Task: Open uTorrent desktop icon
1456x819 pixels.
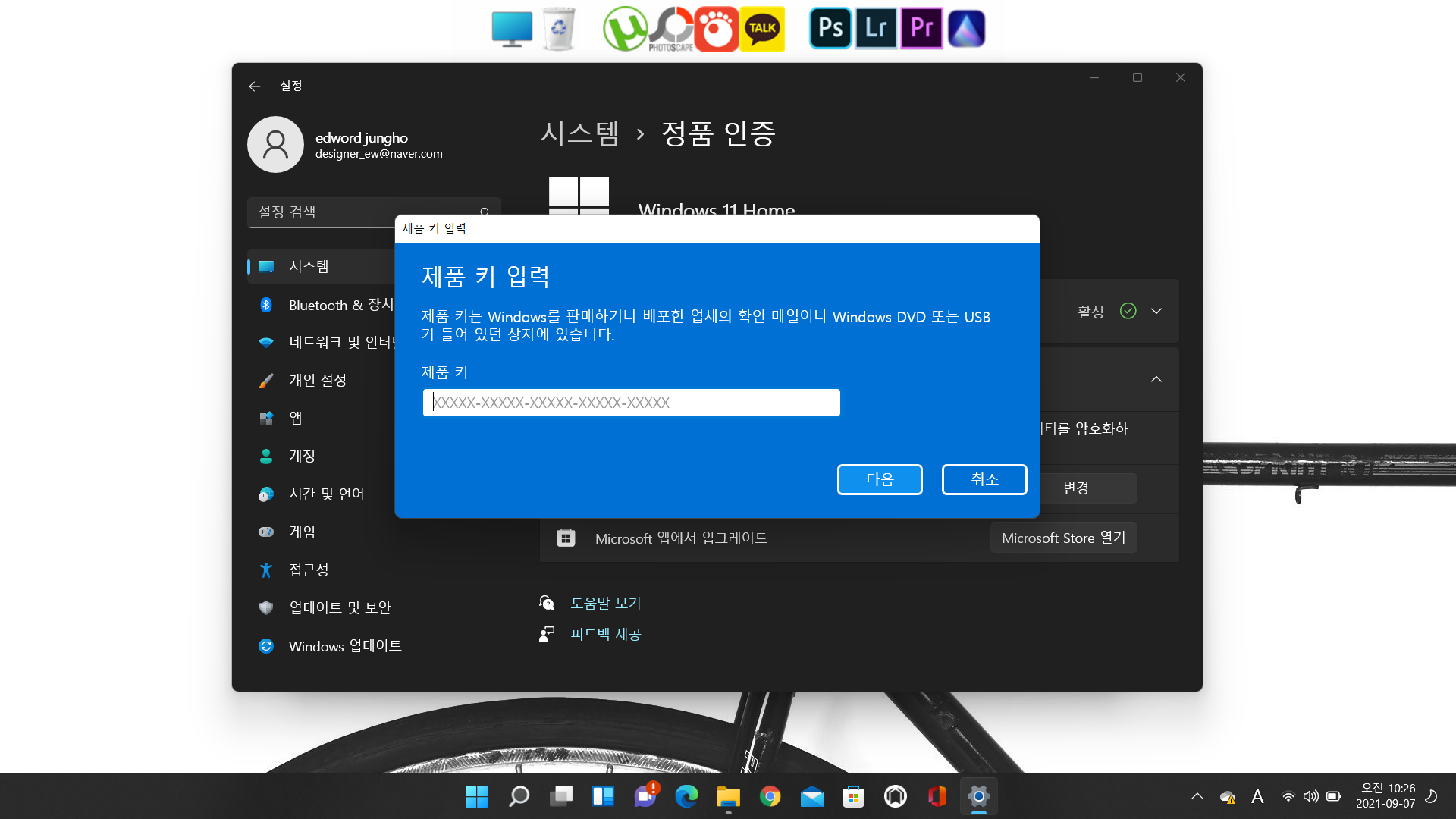Action: pyautogui.click(x=624, y=29)
